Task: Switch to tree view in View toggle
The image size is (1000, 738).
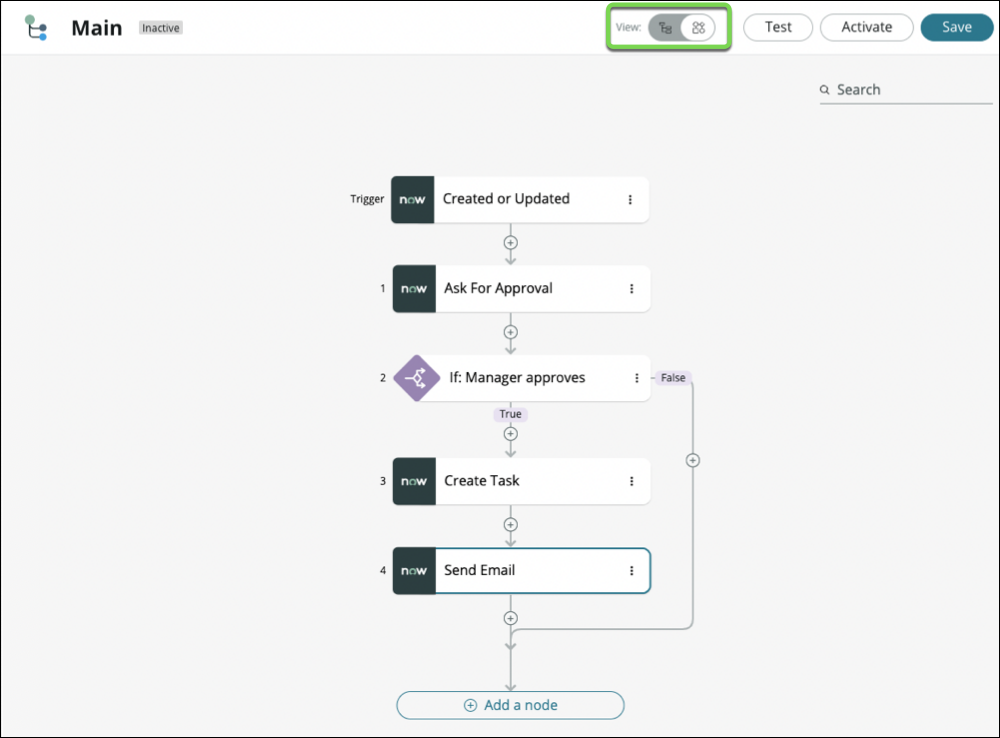Action: 665,28
